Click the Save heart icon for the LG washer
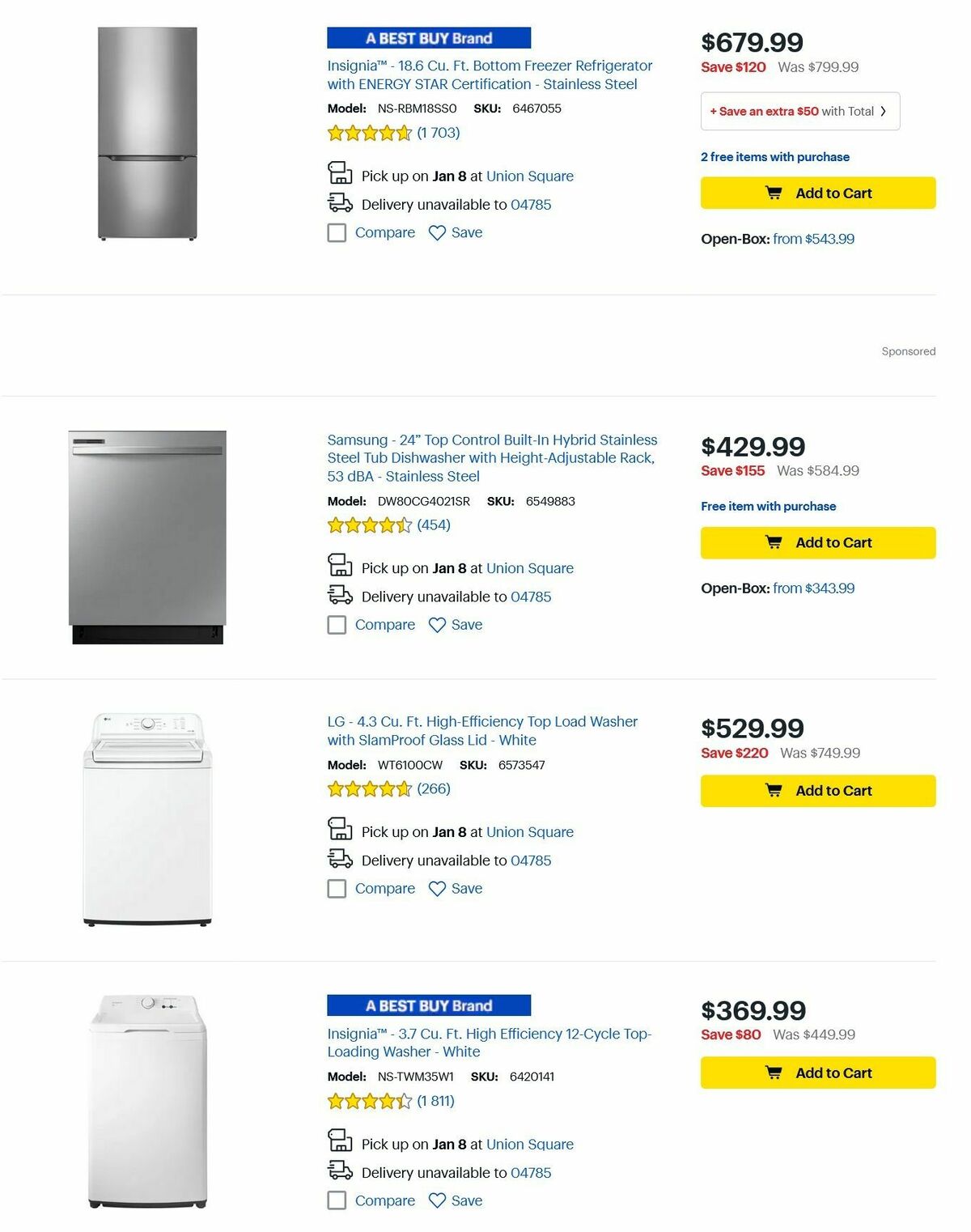The width and height of the screenshot is (971, 1232). point(437,888)
